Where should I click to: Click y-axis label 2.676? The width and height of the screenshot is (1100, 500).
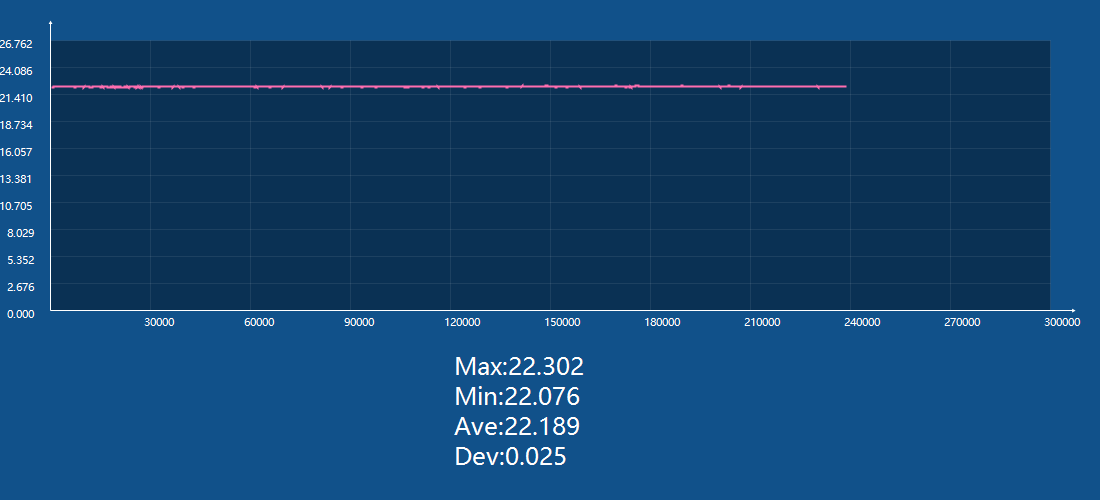click(x=20, y=287)
